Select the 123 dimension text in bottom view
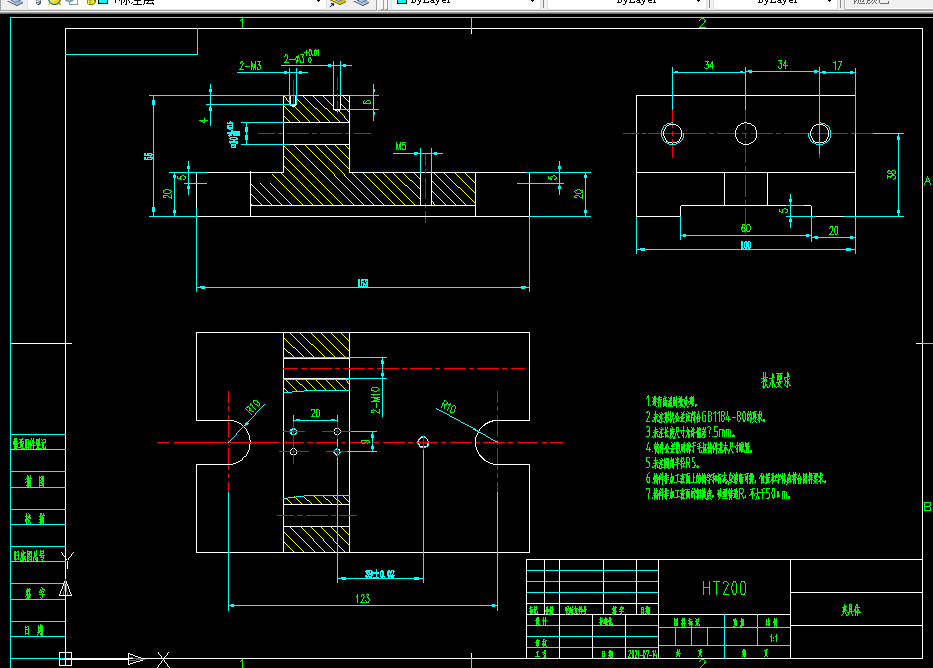The height and width of the screenshot is (668, 933). pos(363,598)
